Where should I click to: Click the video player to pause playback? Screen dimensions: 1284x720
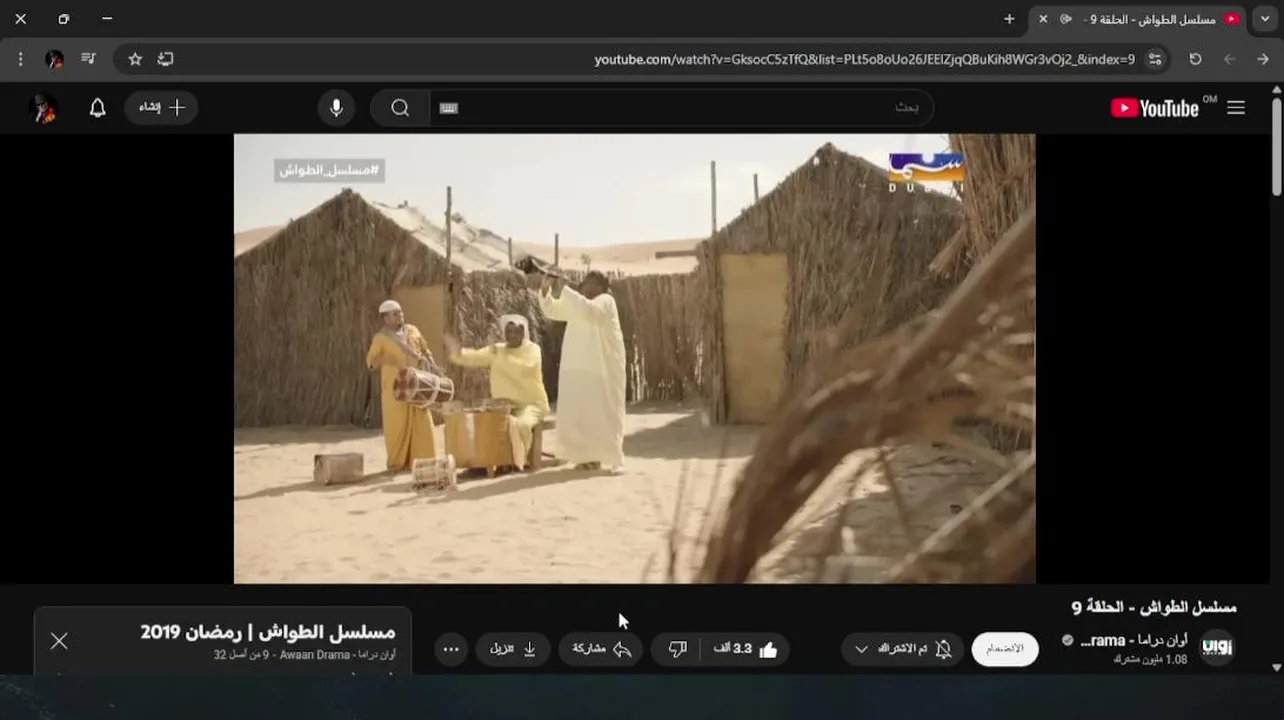634,358
